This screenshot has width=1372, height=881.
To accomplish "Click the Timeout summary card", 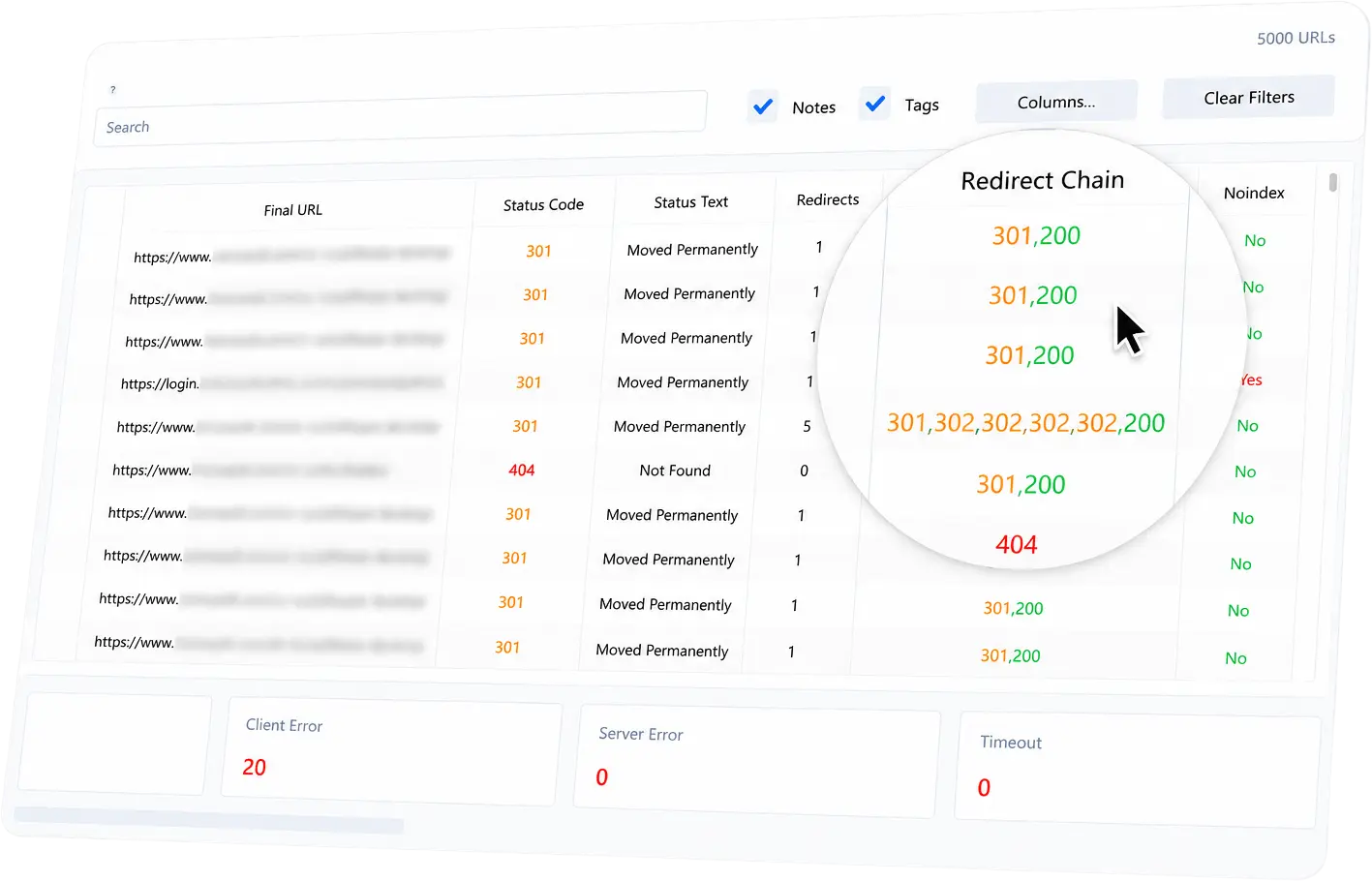I will point(1139,772).
